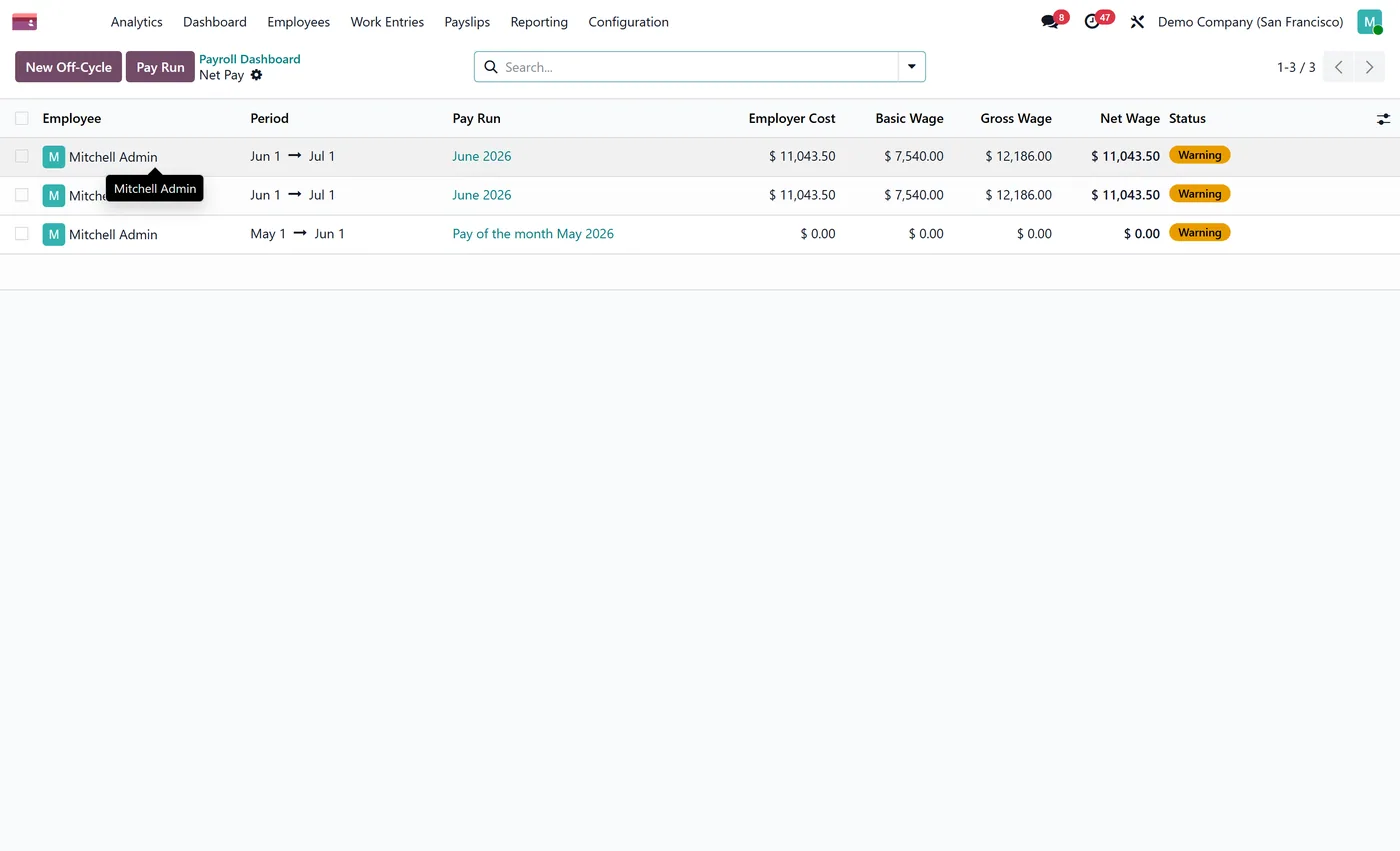
Task: Open the Demo Company switcher
Action: [x=1250, y=22]
